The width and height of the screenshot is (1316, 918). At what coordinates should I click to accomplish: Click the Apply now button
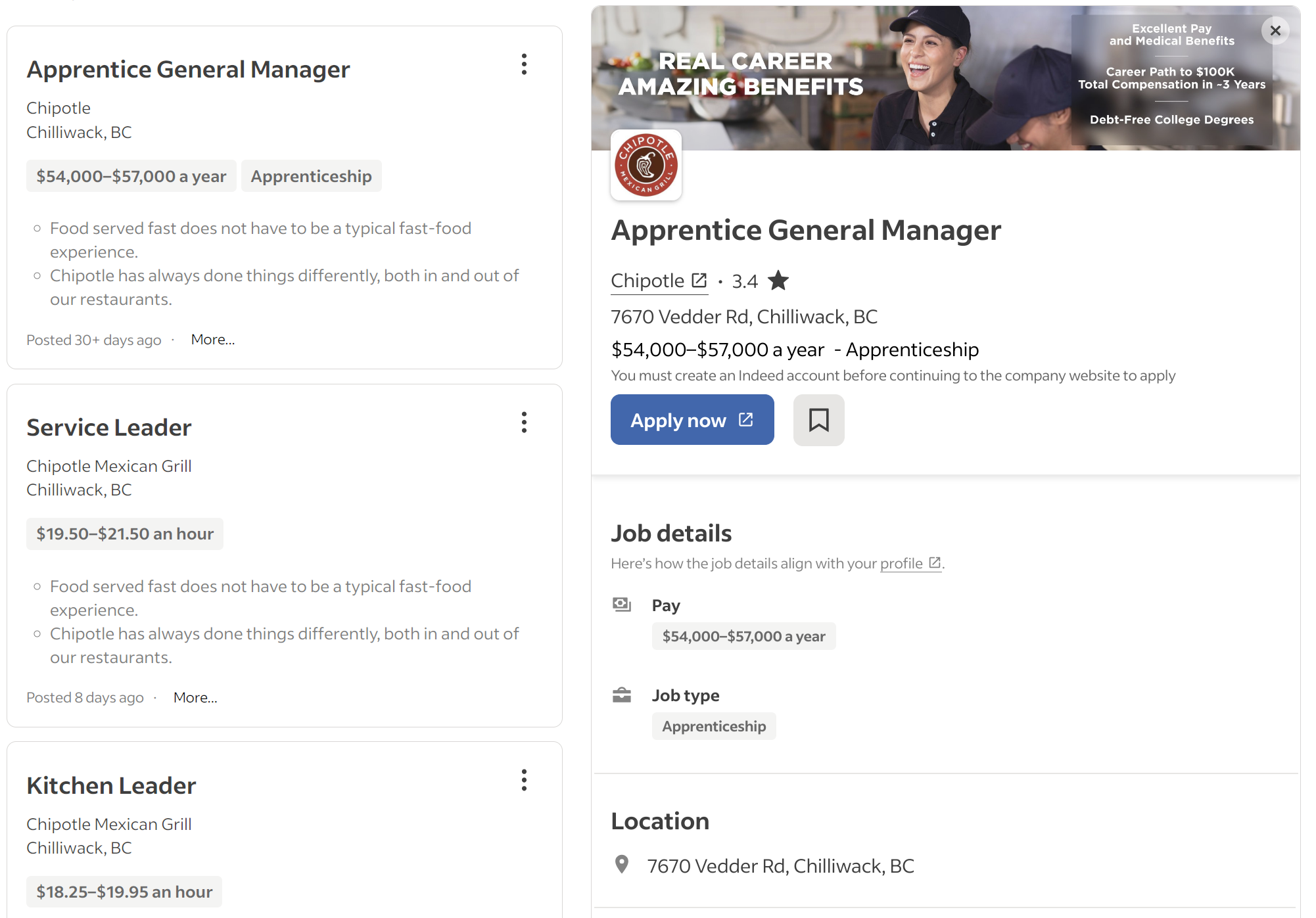(692, 420)
